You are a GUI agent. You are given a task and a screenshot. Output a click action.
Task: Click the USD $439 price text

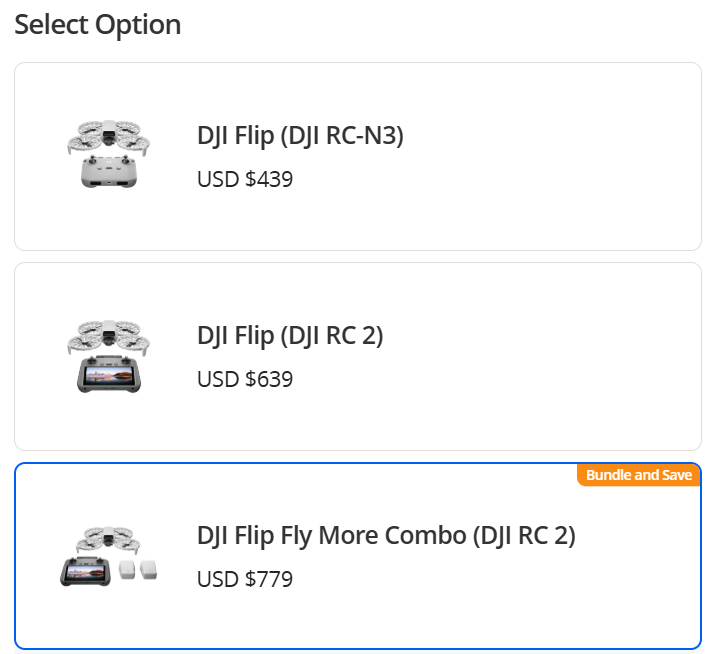245,179
